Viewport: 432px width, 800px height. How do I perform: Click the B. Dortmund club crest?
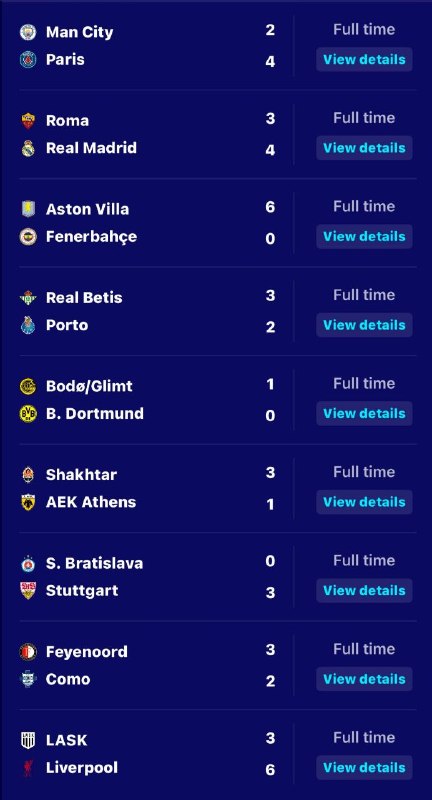coord(28,414)
